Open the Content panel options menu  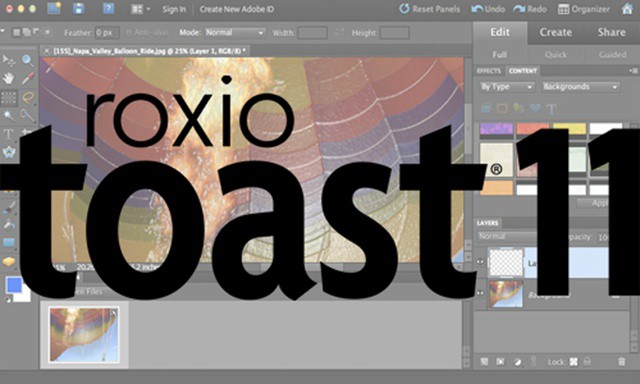633,71
